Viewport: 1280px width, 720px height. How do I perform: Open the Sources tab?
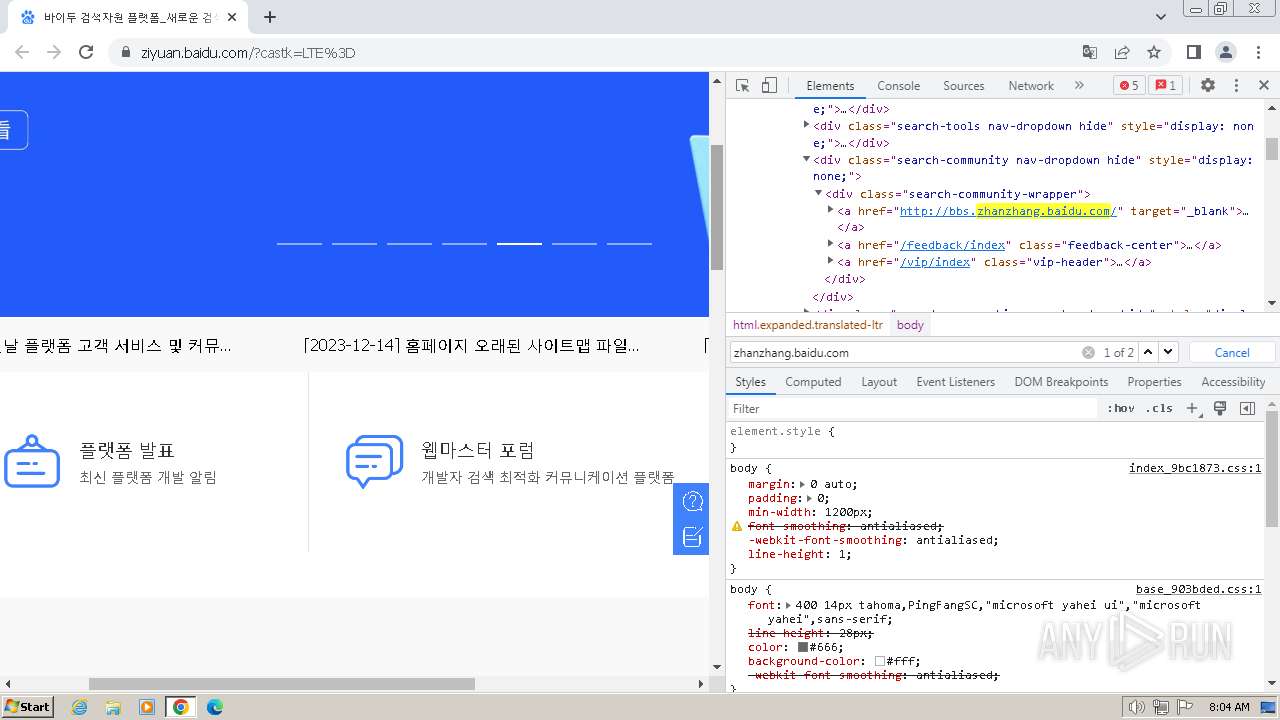[964, 86]
